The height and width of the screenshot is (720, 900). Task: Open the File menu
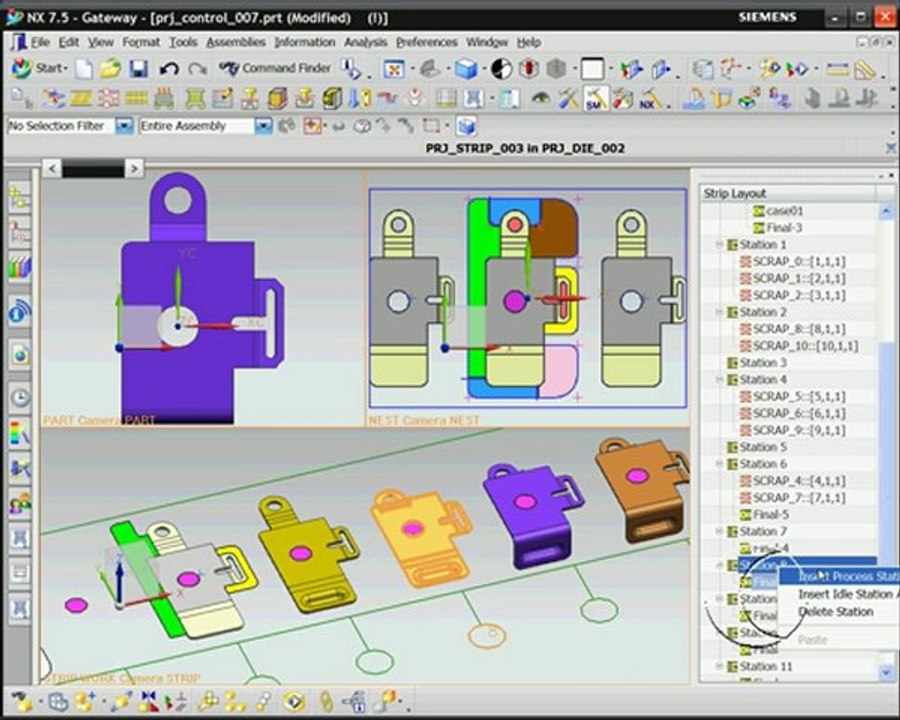pyautogui.click(x=40, y=42)
